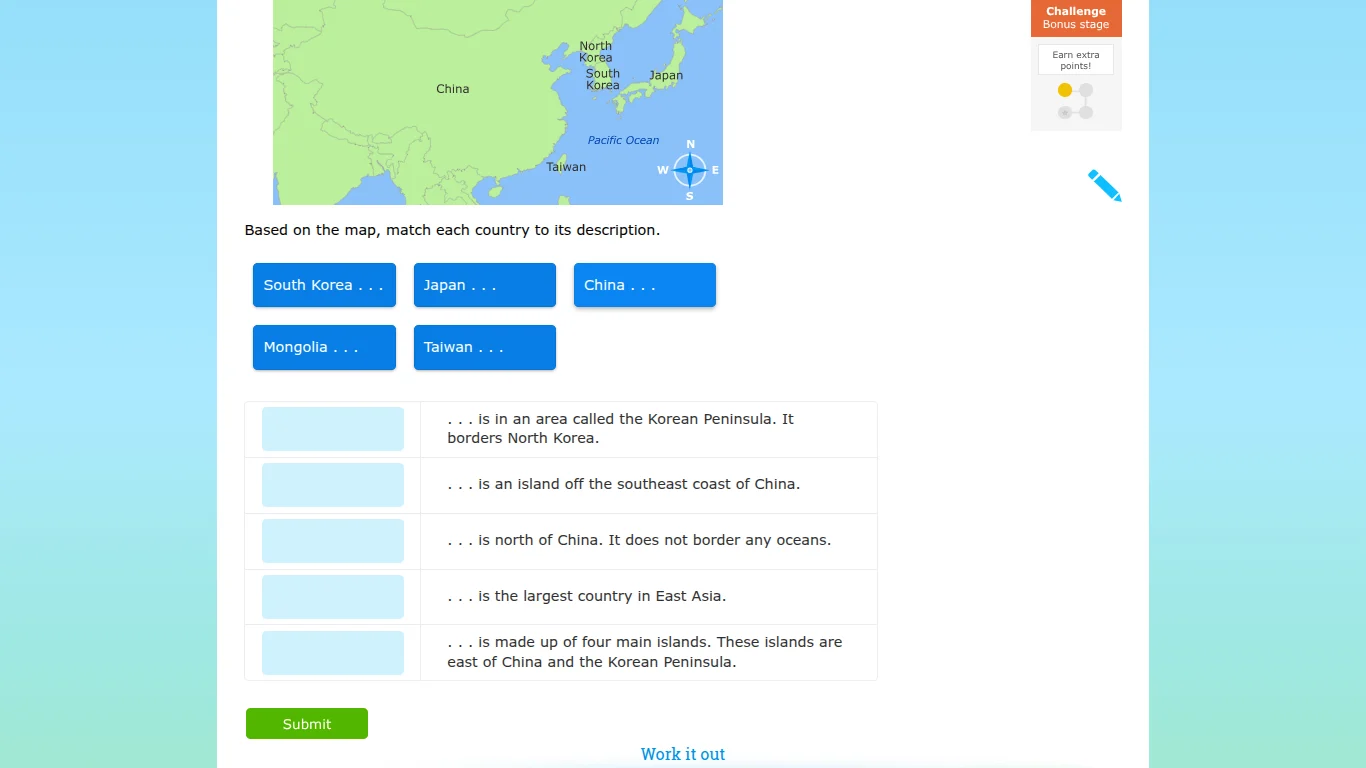Screen dimensions: 1366x768
Task: Select the Mongolia answer tile
Action: [x=324, y=347]
